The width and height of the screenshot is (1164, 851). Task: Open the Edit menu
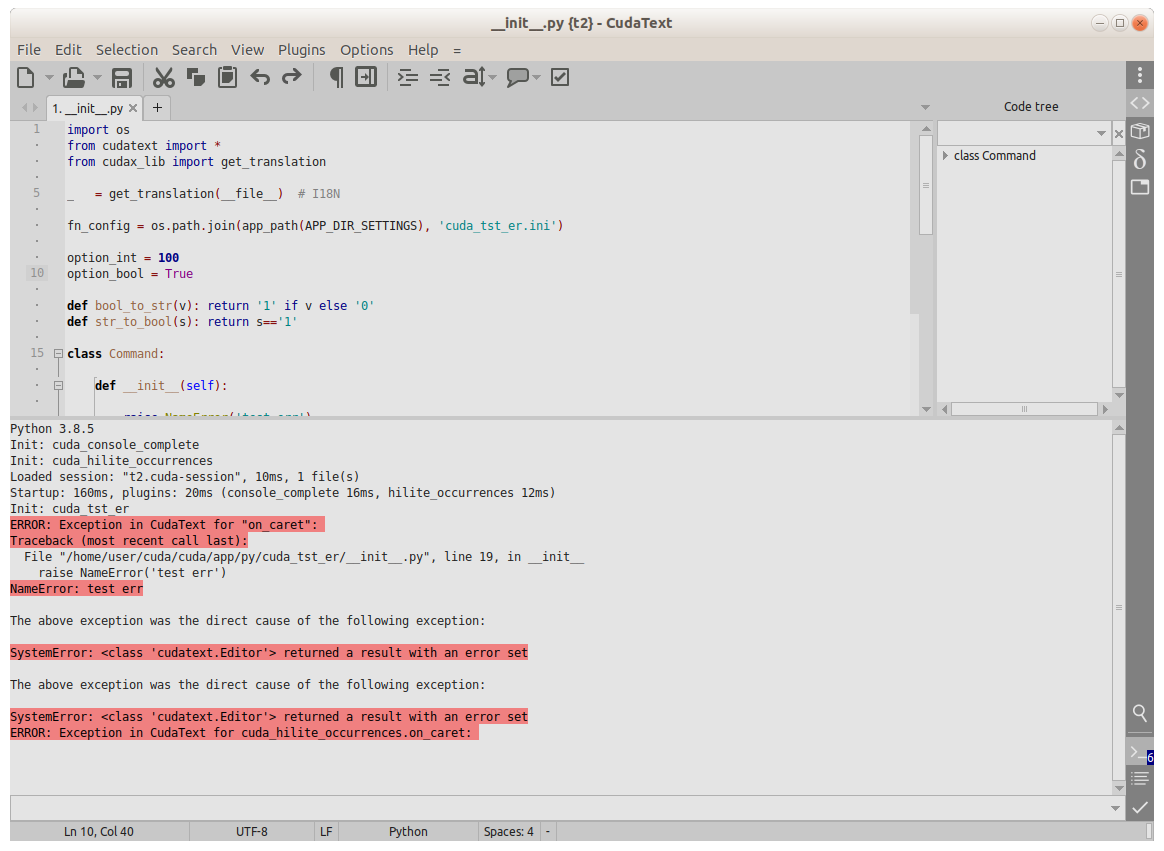68,50
